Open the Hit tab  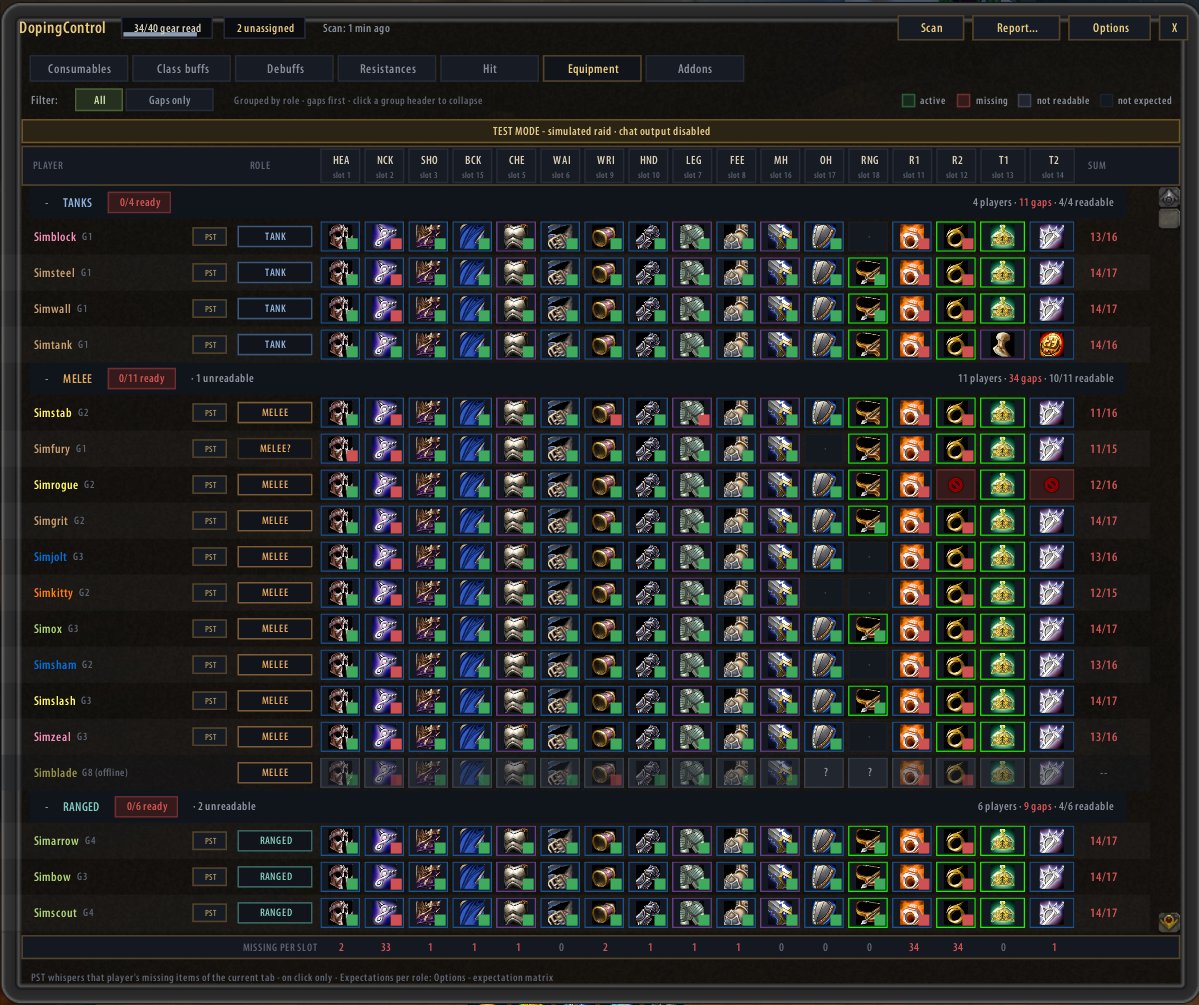point(490,69)
